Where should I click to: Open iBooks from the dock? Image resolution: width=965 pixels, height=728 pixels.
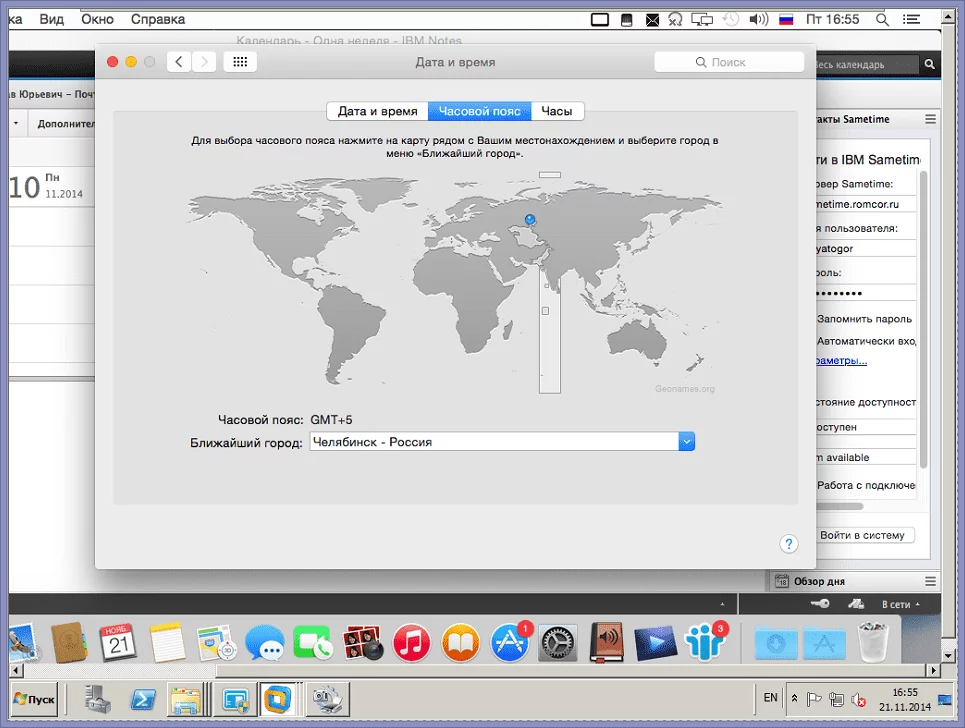click(x=460, y=643)
